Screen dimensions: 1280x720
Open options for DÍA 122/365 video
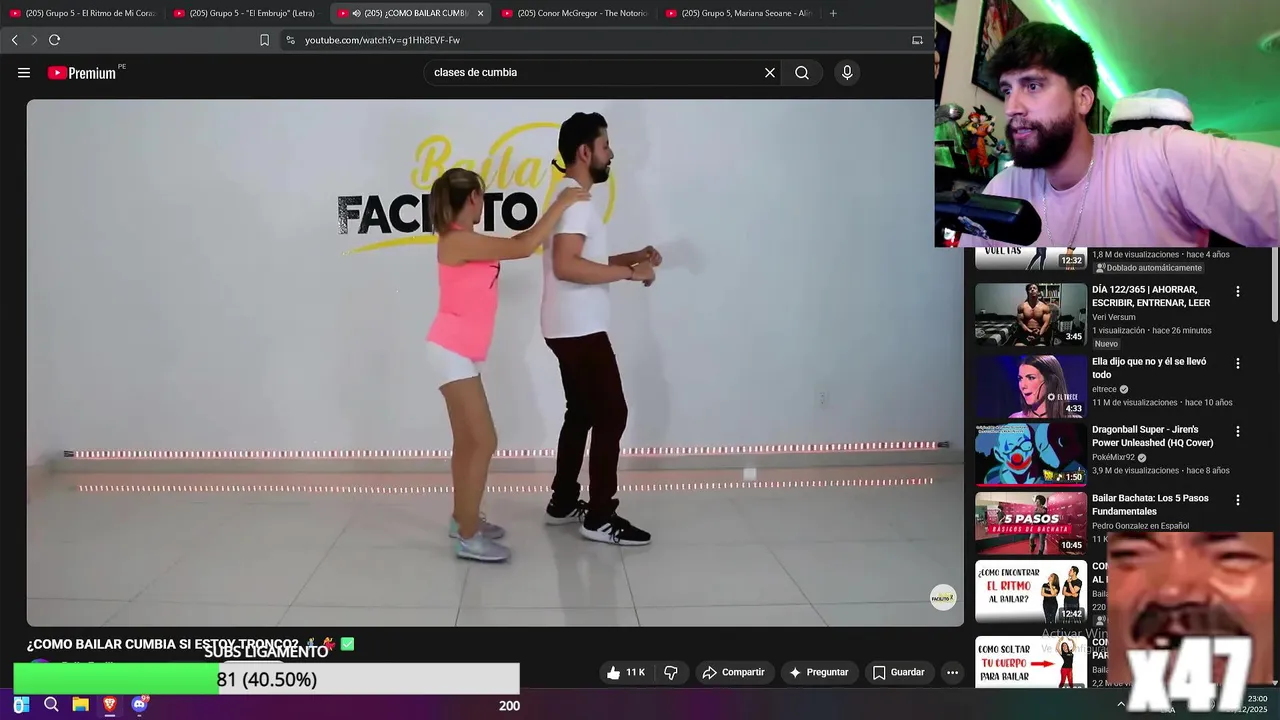pos(1238,292)
